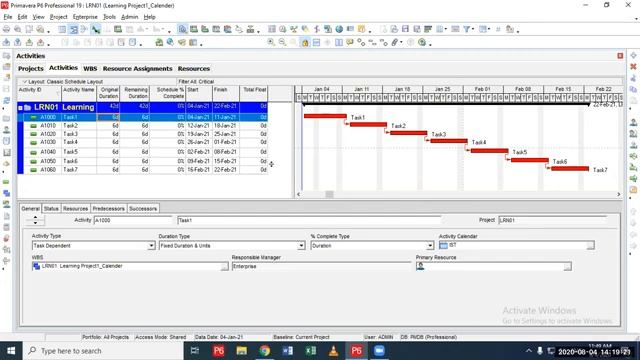The width and height of the screenshot is (640, 360).
Task: Open the Admin menu
Action: pos(129,17)
